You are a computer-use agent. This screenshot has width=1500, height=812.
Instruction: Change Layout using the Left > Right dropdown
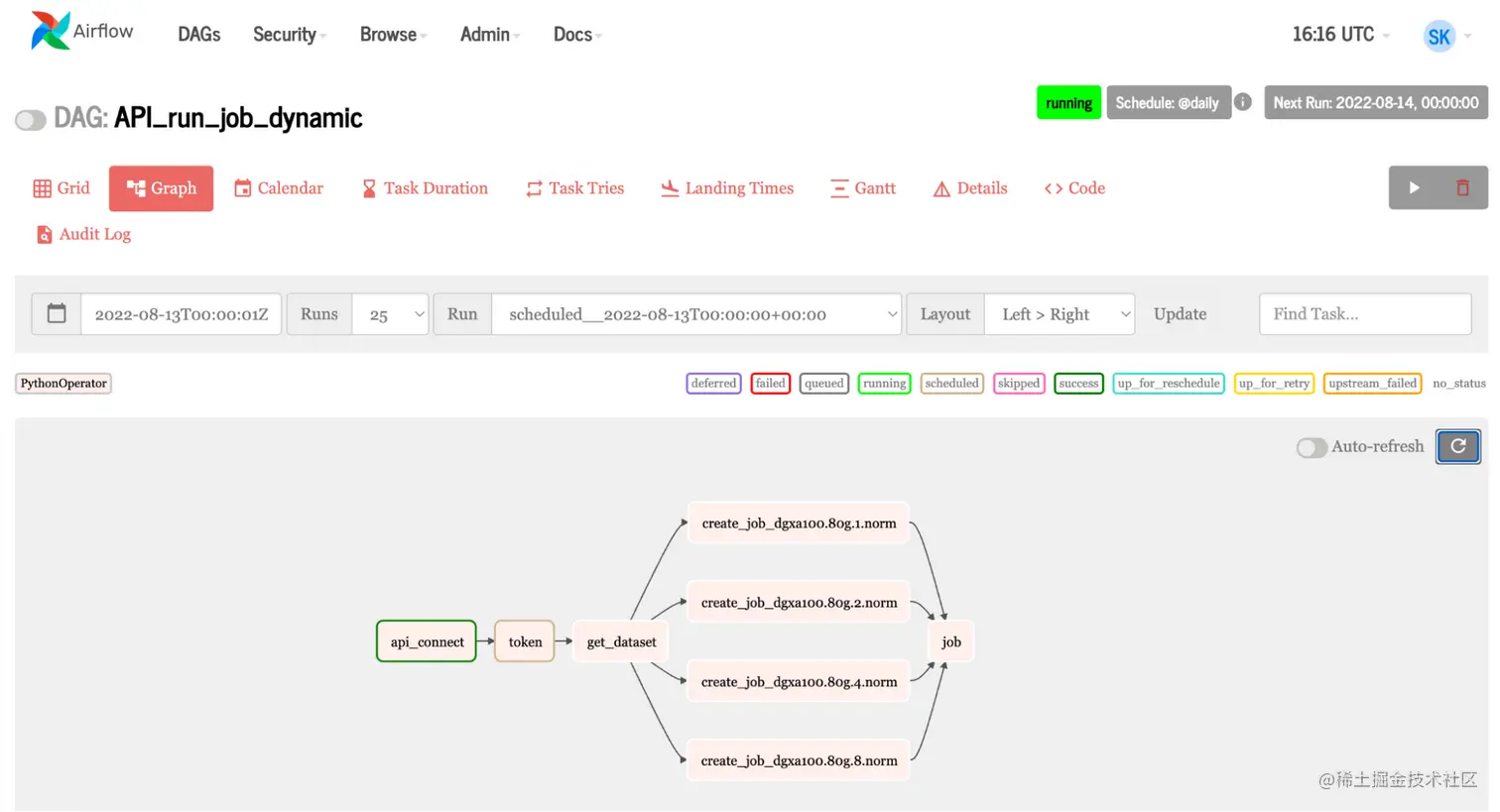point(1059,313)
